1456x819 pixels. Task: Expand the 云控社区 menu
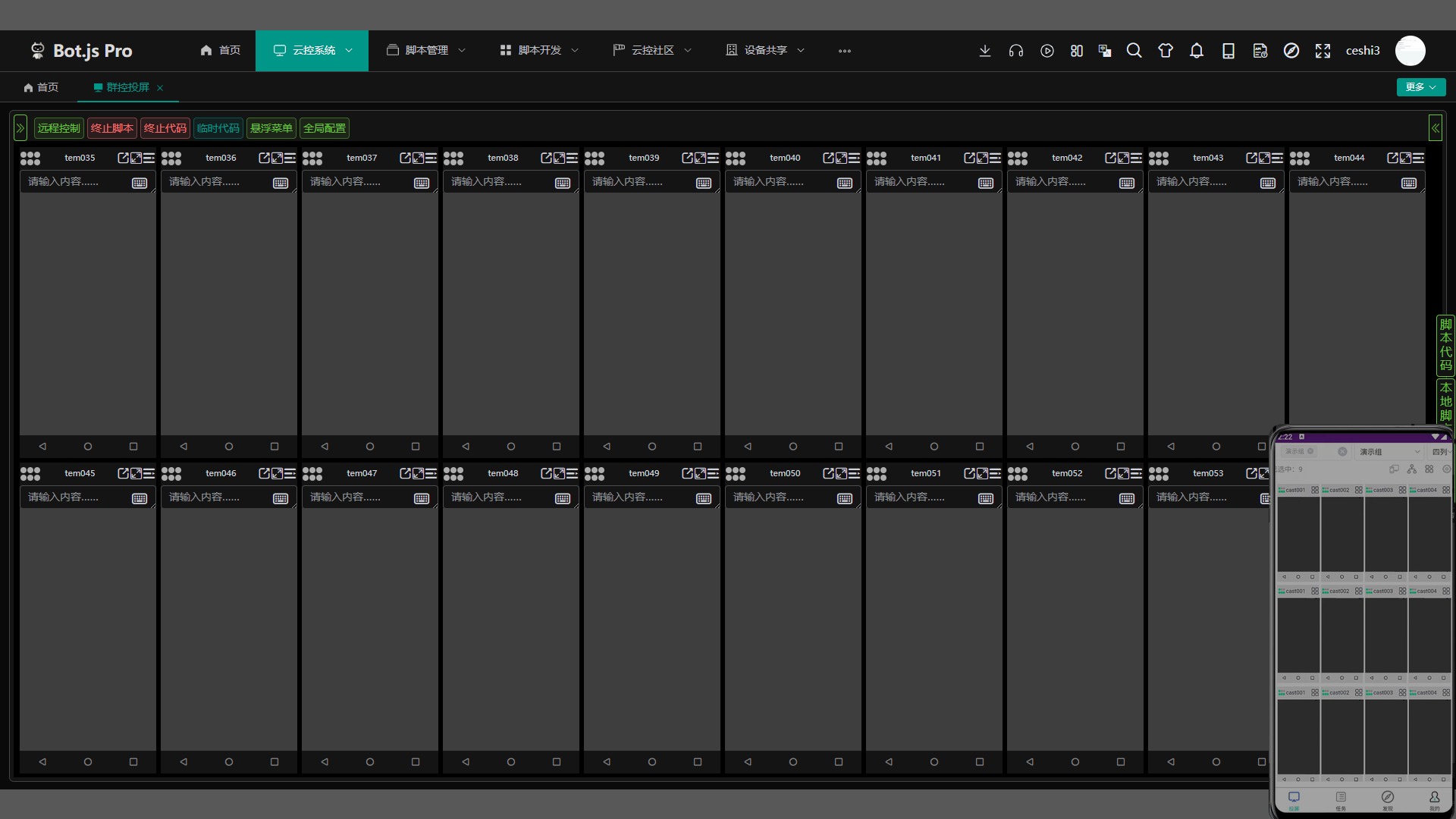click(x=652, y=51)
